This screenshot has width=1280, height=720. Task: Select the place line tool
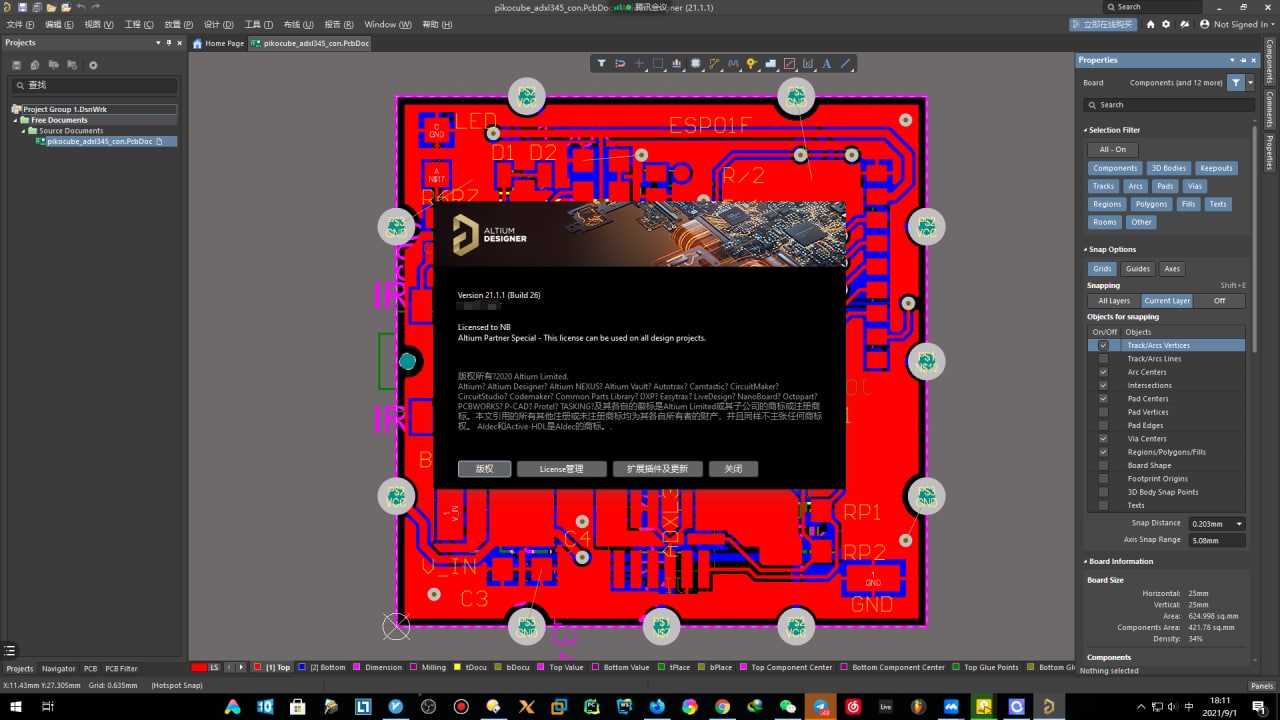point(846,63)
